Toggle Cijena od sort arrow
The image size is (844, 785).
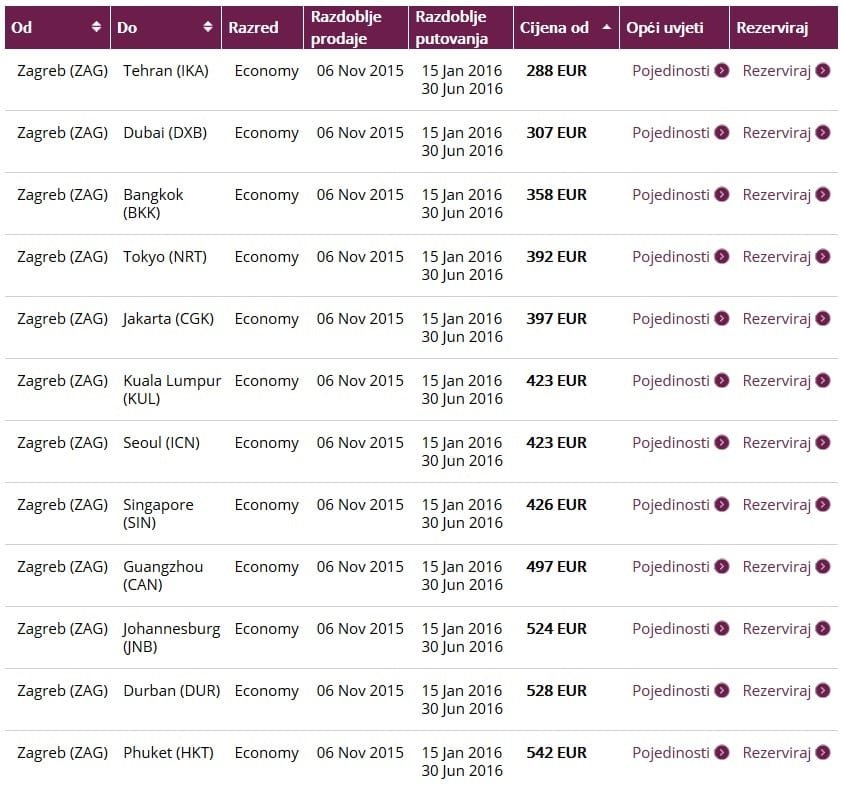(607, 26)
